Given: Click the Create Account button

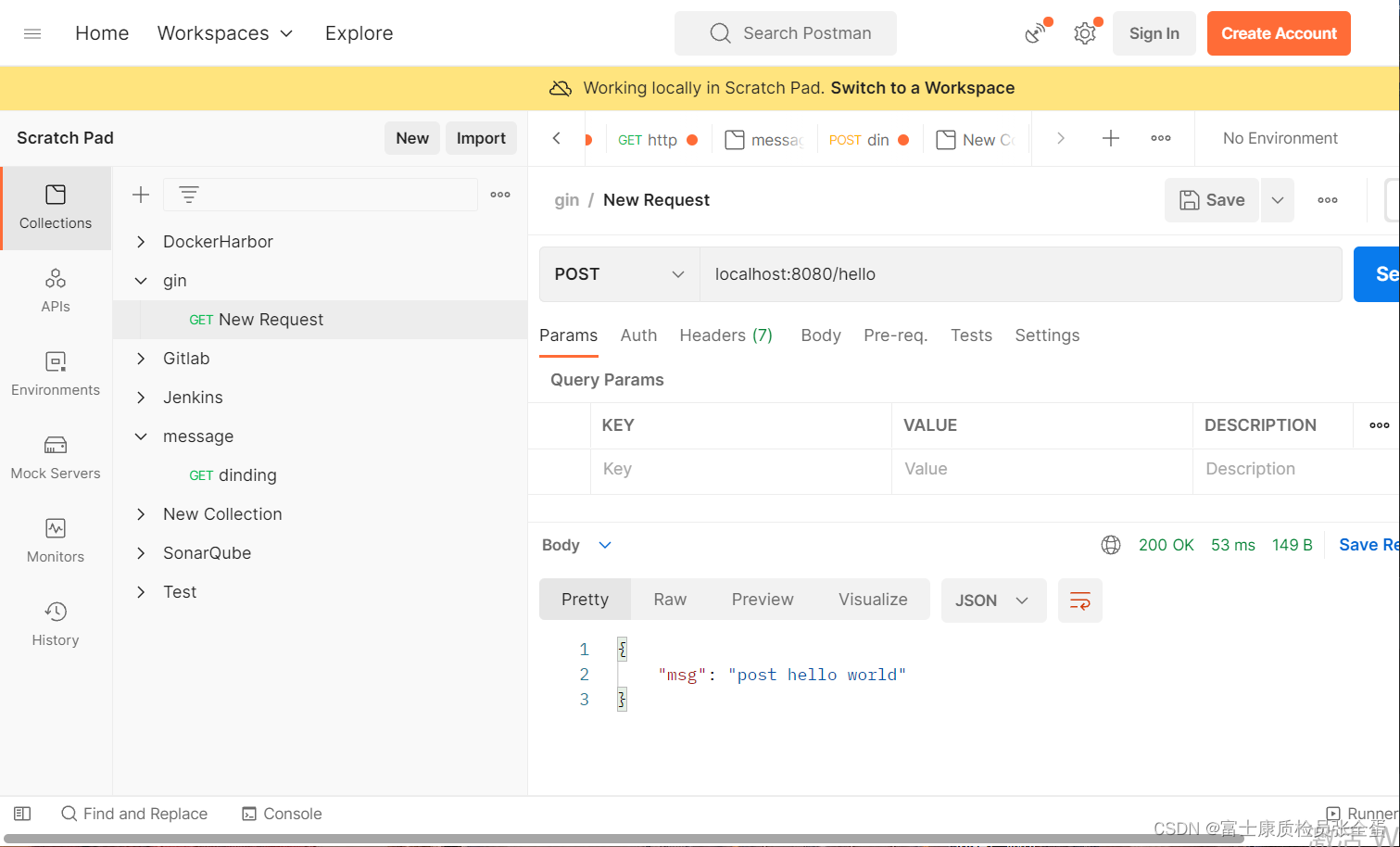Looking at the screenshot, I should coord(1279,33).
